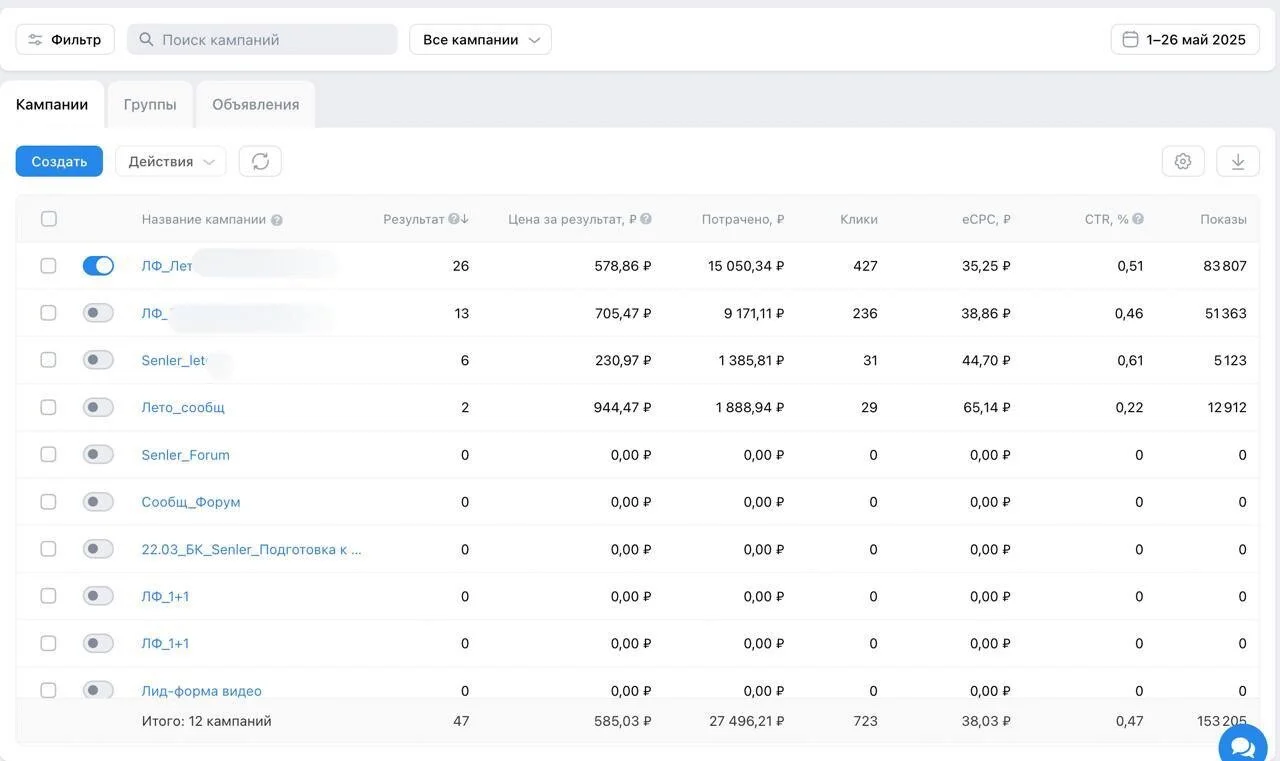
Task: Tick the select-all checkbox in table header
Action: tap(49, 219)
